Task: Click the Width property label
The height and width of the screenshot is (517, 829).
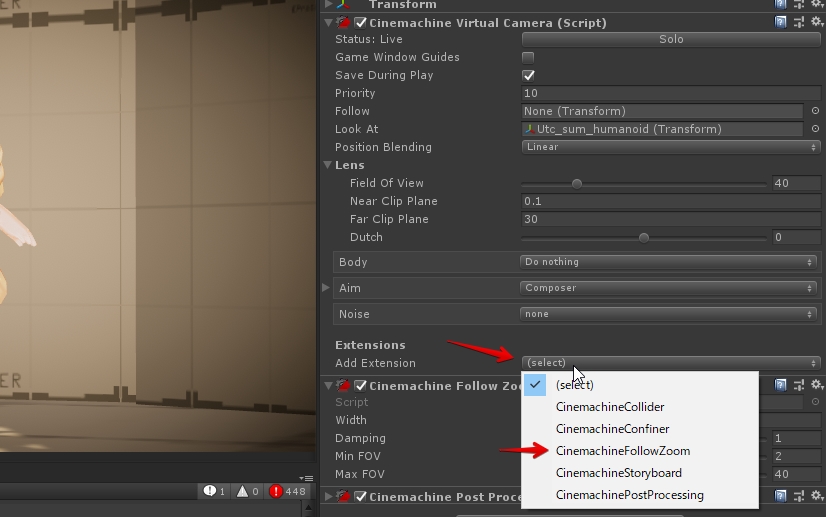Action: [x=351, y=420]
